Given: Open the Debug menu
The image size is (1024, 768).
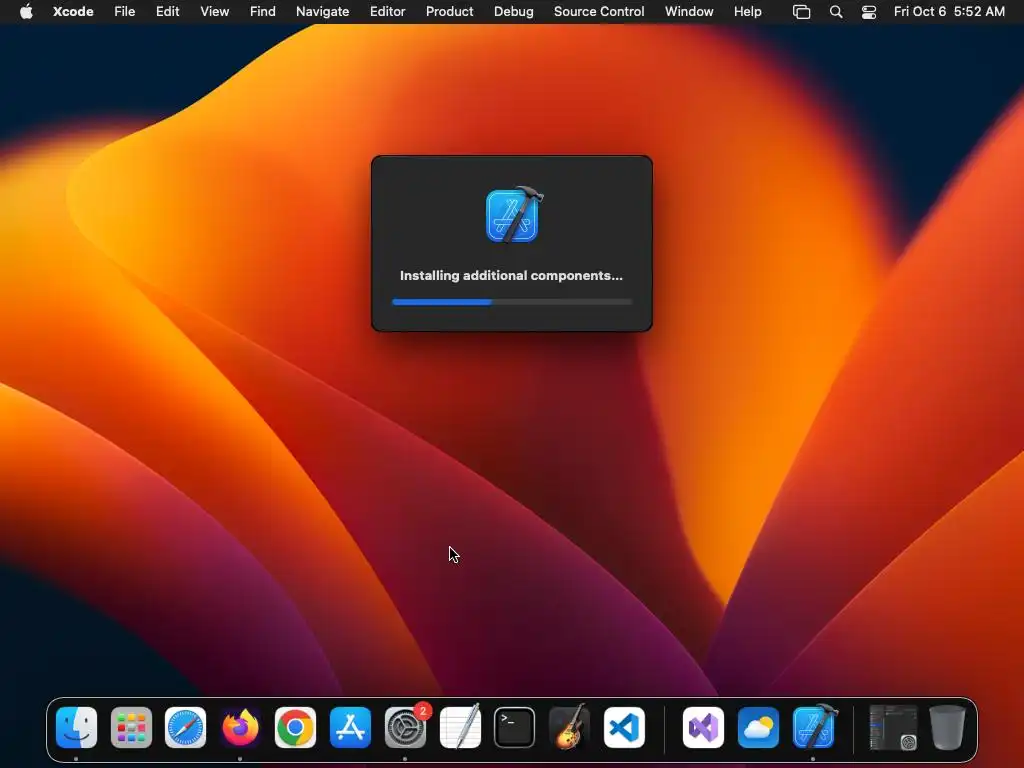Looking at the screenshot, I should click(513, 11).
